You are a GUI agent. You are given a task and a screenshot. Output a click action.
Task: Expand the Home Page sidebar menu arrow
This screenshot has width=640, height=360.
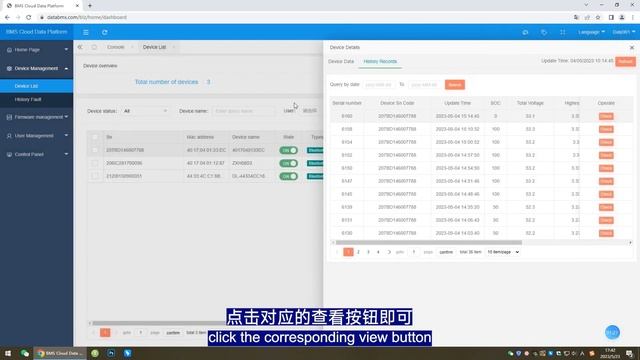[x=66, y=50]
